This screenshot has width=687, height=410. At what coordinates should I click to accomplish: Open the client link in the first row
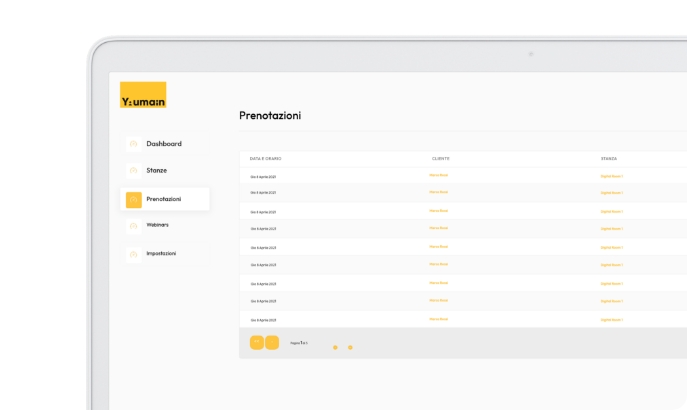[438, 175]
